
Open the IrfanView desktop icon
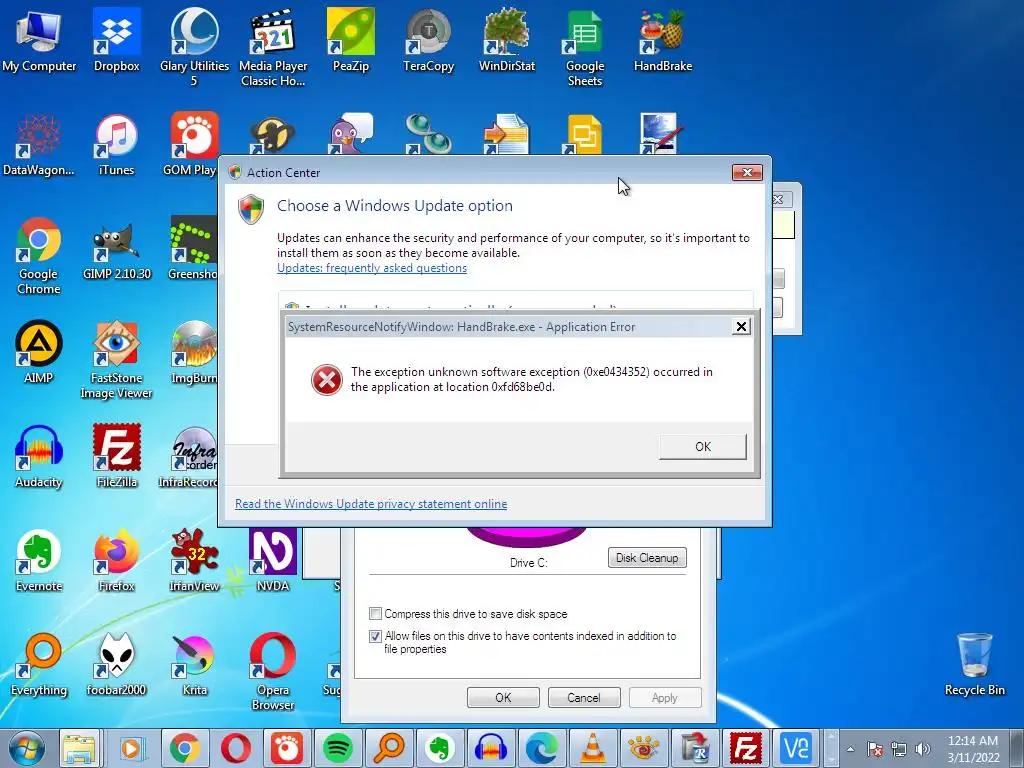pyautogui.click(x=194, y=561)
